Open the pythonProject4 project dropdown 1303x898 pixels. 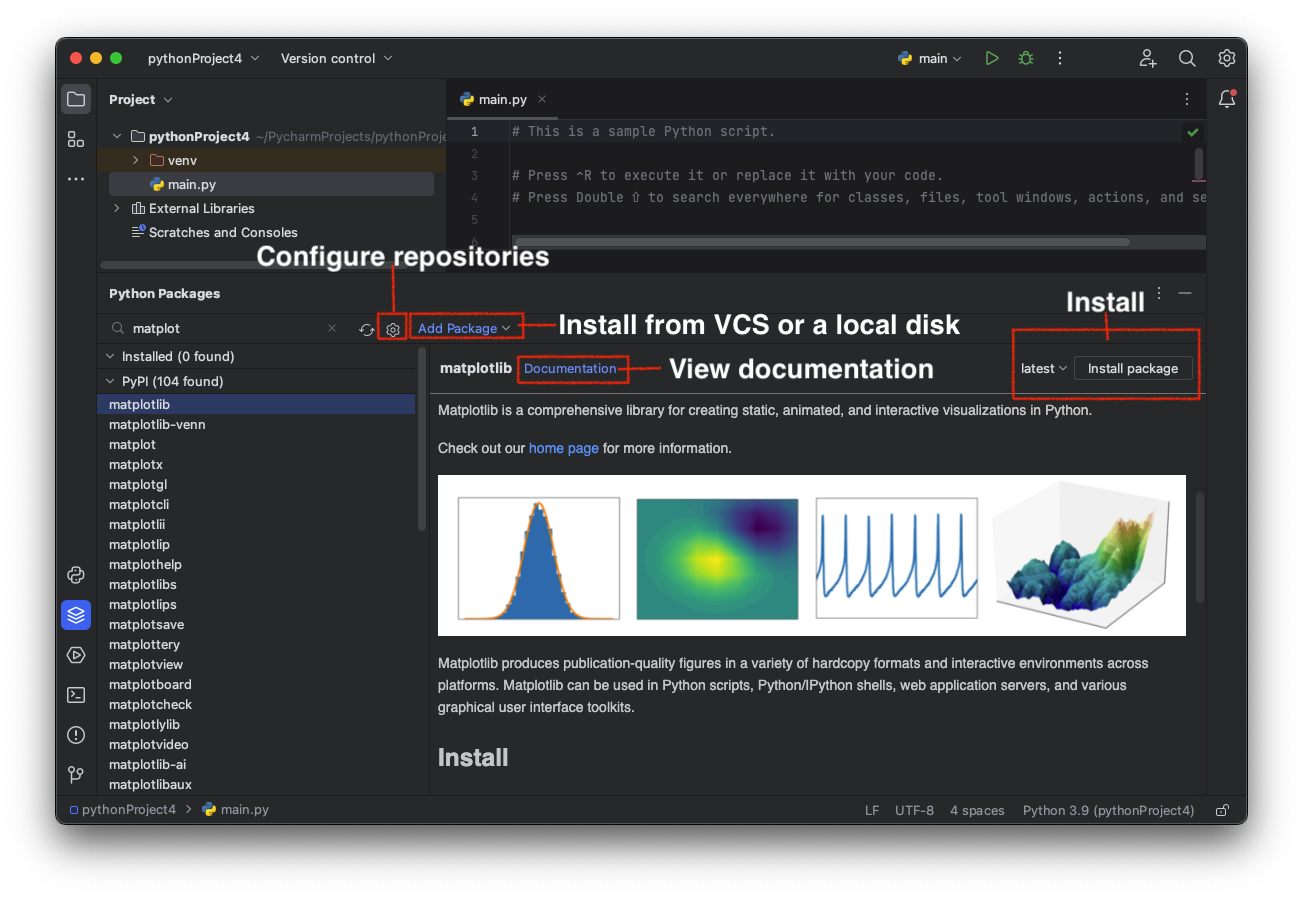pos(203,58)
